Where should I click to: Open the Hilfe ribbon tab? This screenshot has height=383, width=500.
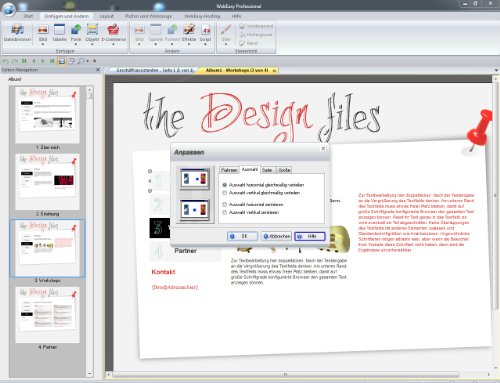(x=236, y=16)
